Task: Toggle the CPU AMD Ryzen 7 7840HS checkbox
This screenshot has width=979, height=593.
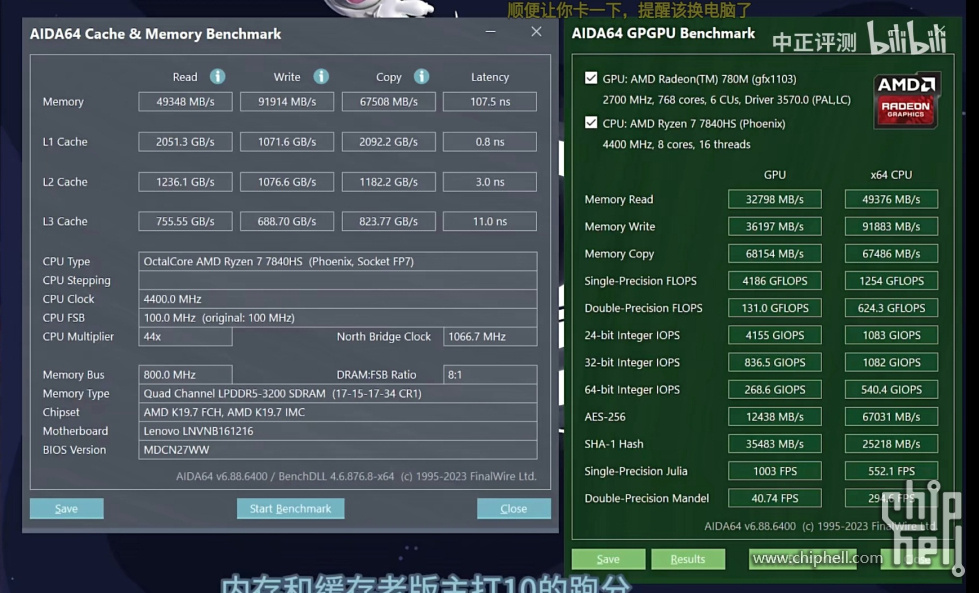Action: coord(591,122)
